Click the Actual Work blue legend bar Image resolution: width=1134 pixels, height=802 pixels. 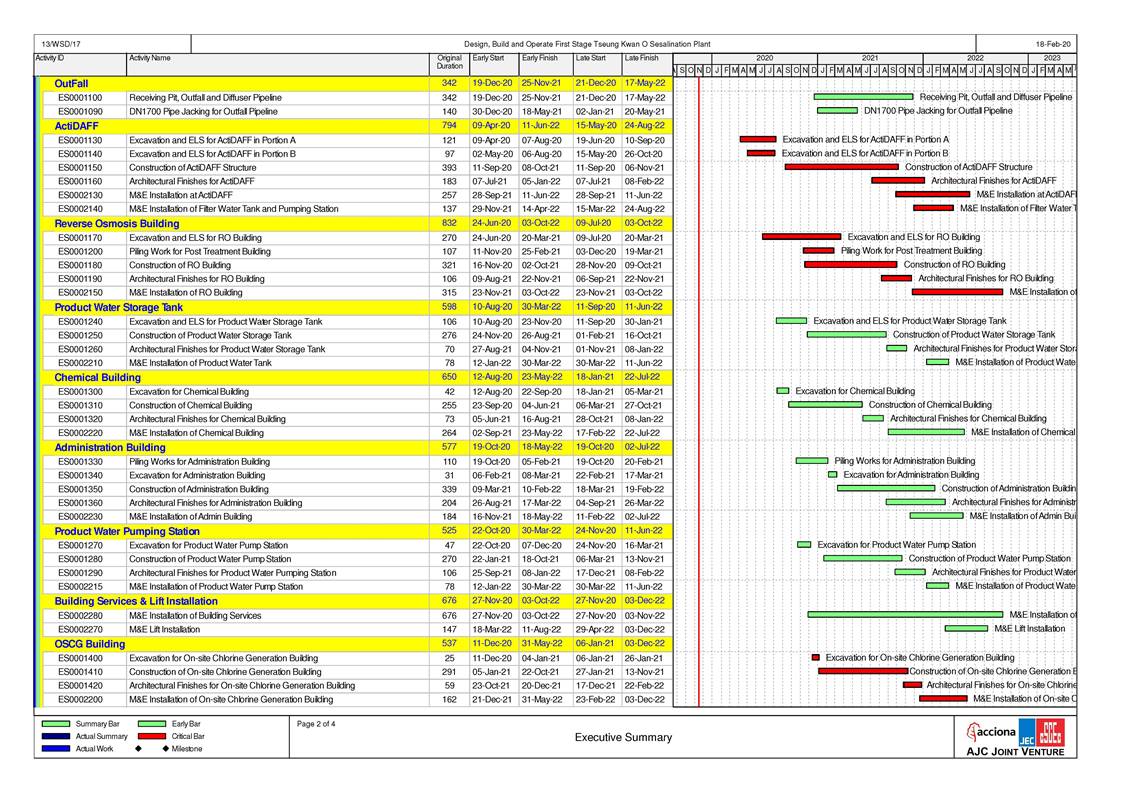56,748
